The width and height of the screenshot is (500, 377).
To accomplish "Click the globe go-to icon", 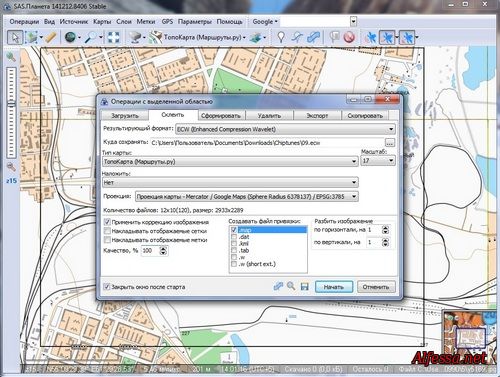I will pos(70,37).
